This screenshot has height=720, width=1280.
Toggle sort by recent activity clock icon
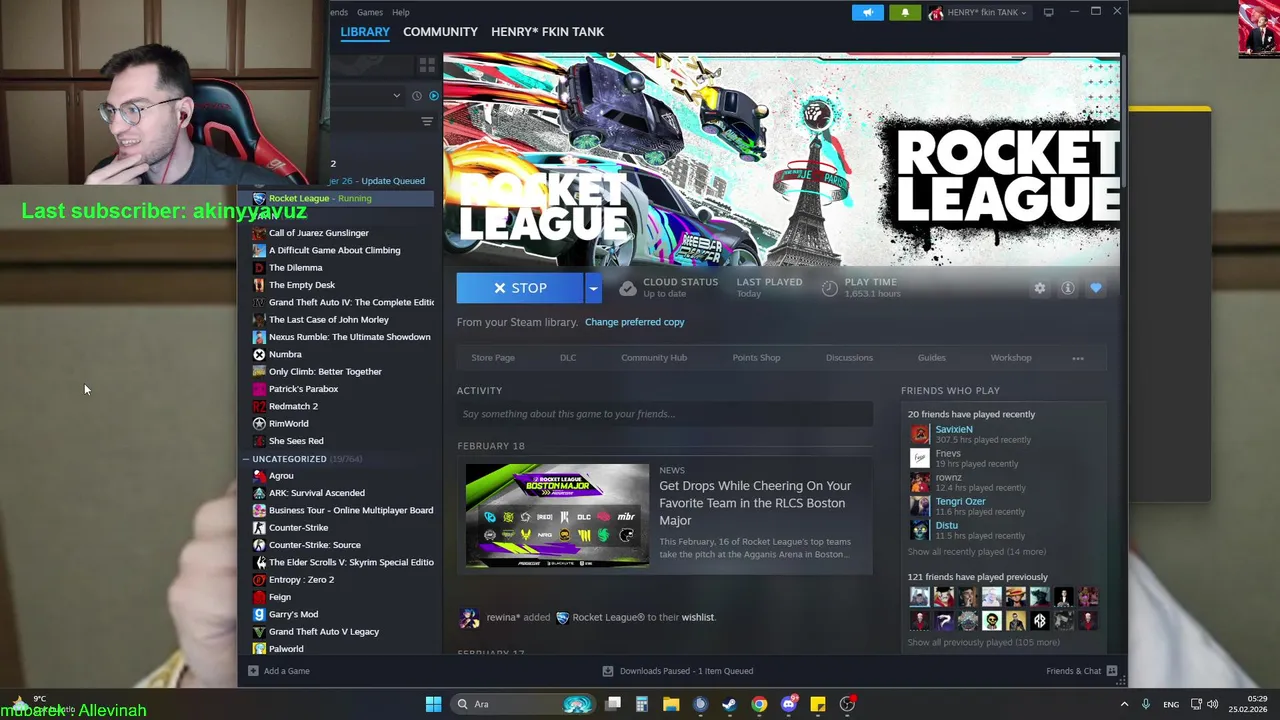[x=416, y=96]
